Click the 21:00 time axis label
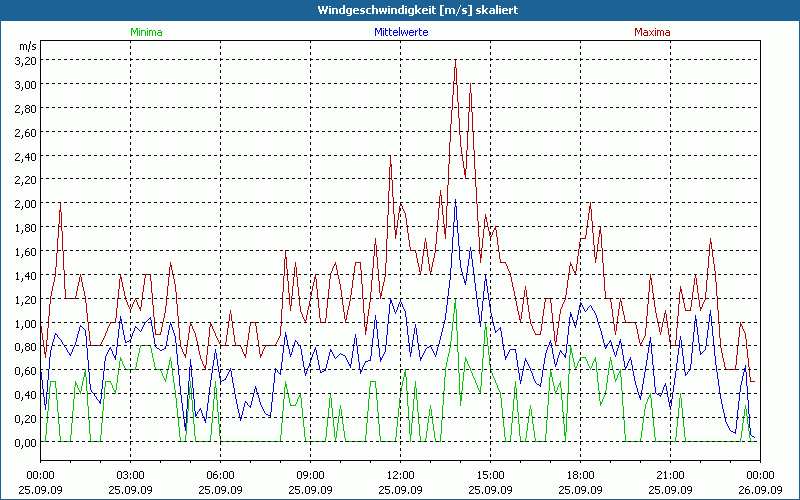Viewport: 800px width, 500px height. pos(670,476)
